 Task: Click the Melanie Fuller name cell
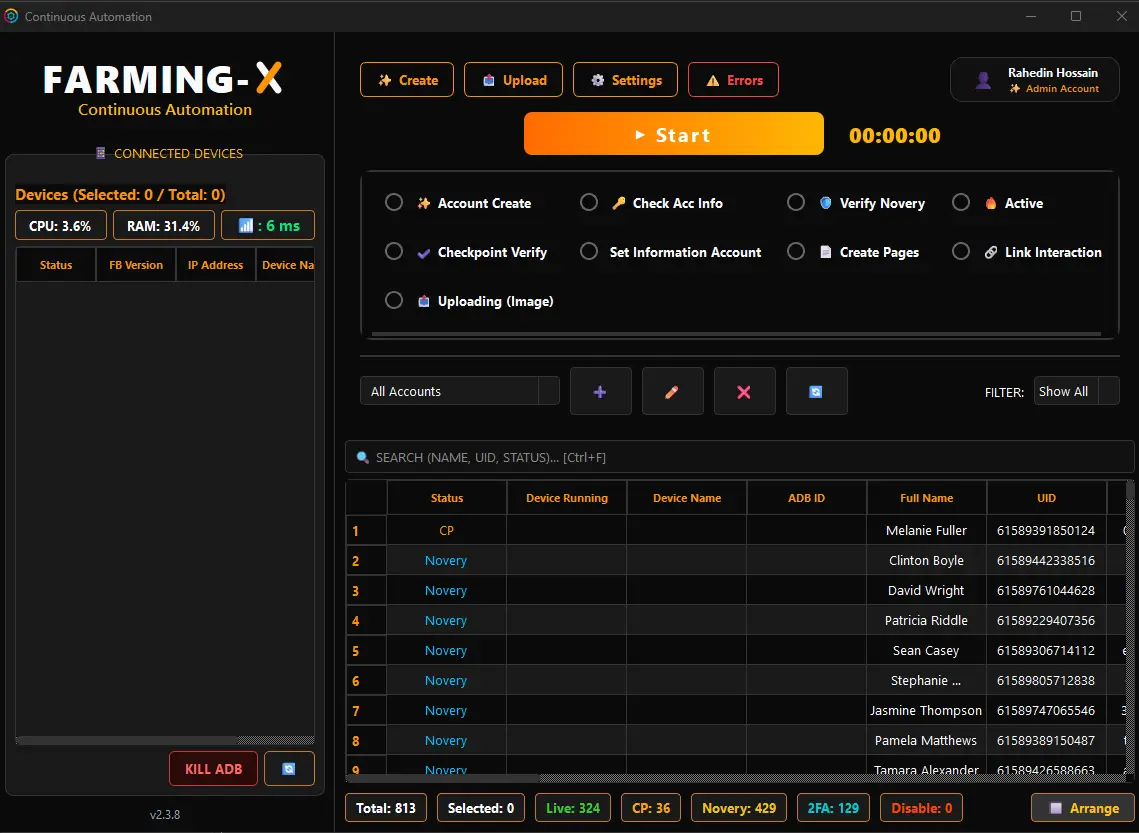click(926, 530)
